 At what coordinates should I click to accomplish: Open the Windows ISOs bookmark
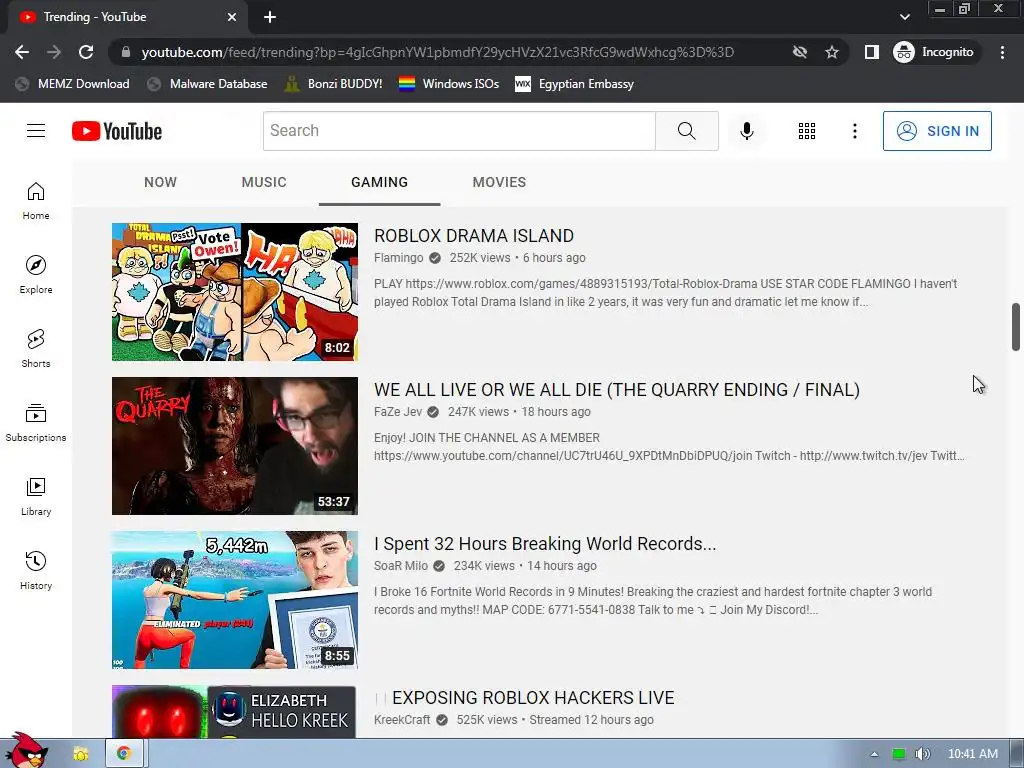click(x=449, y=84)
